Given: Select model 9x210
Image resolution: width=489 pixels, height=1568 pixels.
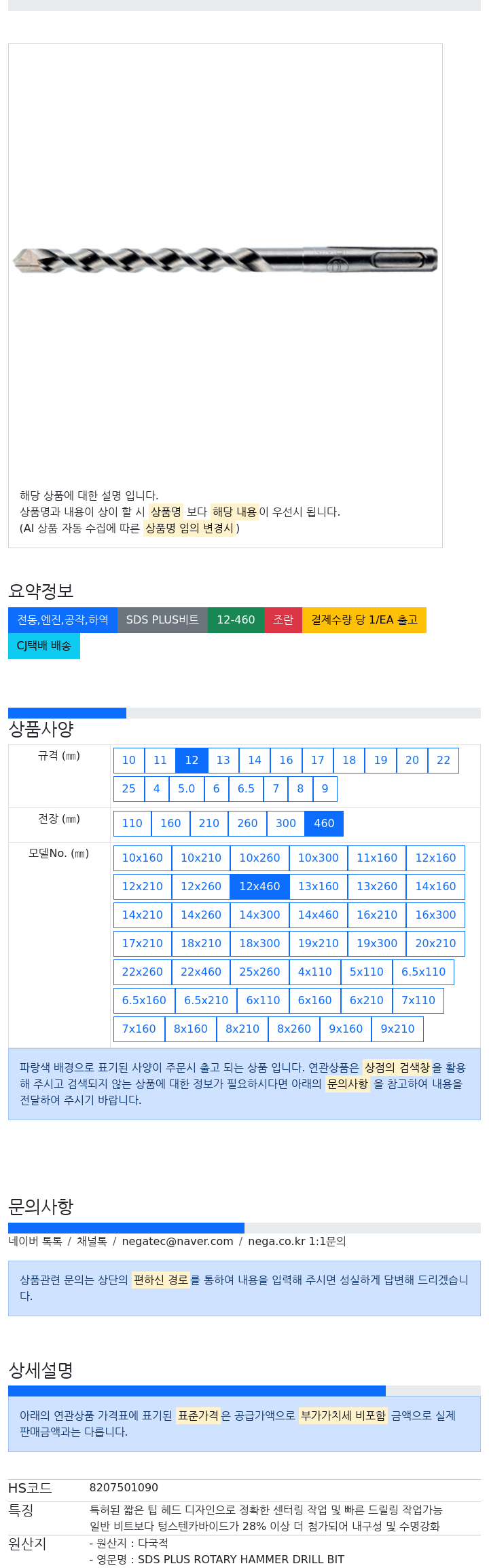Looking at the screenshot, I should (x=397, y=1029).
